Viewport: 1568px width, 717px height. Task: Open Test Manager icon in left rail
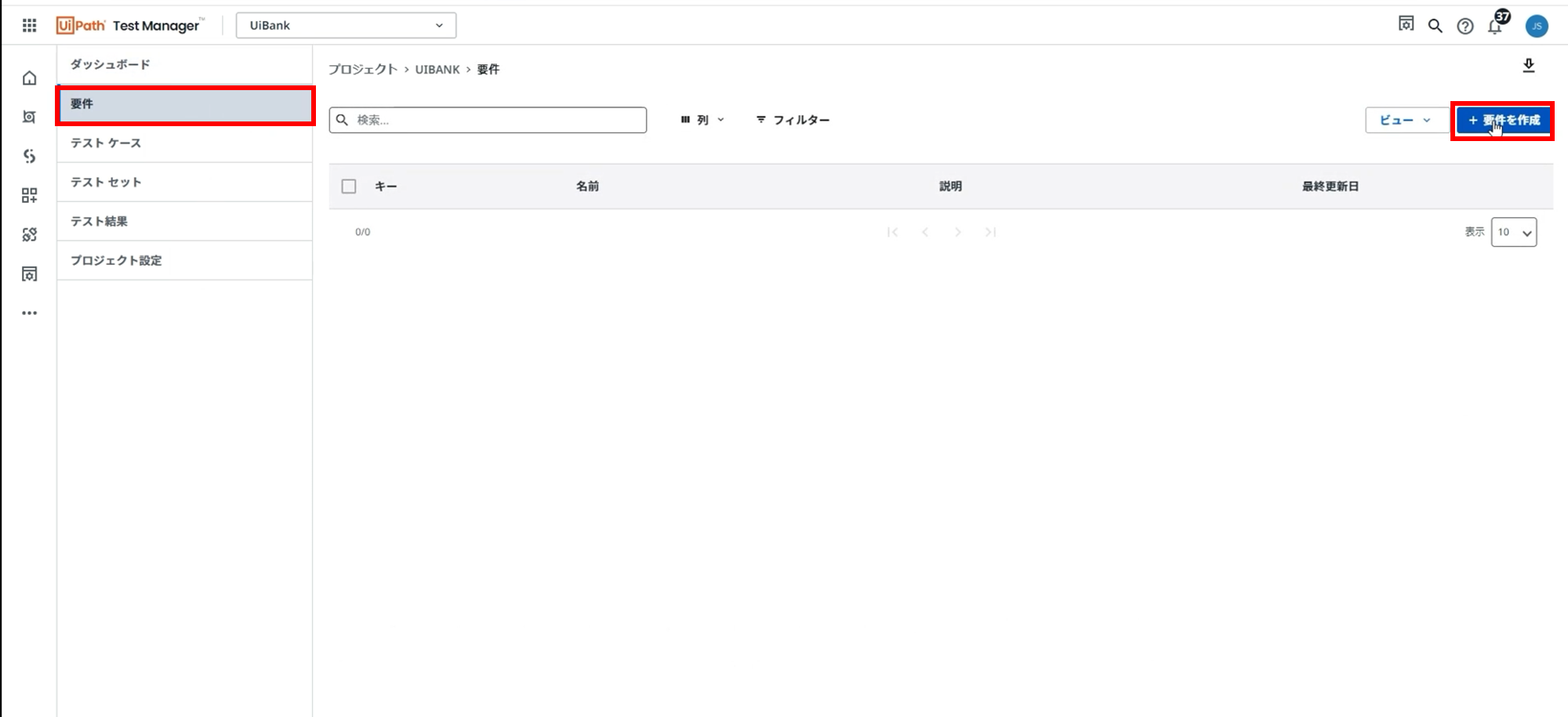[x=29, y=116]
